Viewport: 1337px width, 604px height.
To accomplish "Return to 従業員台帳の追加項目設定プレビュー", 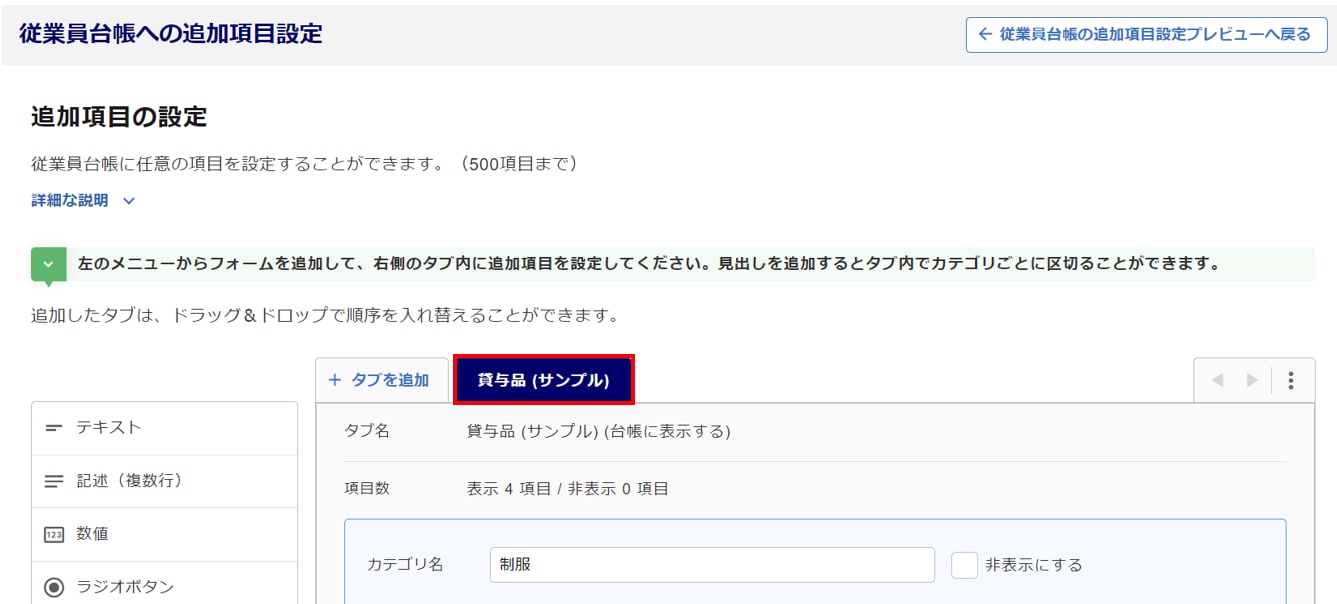I will 1146,34.
